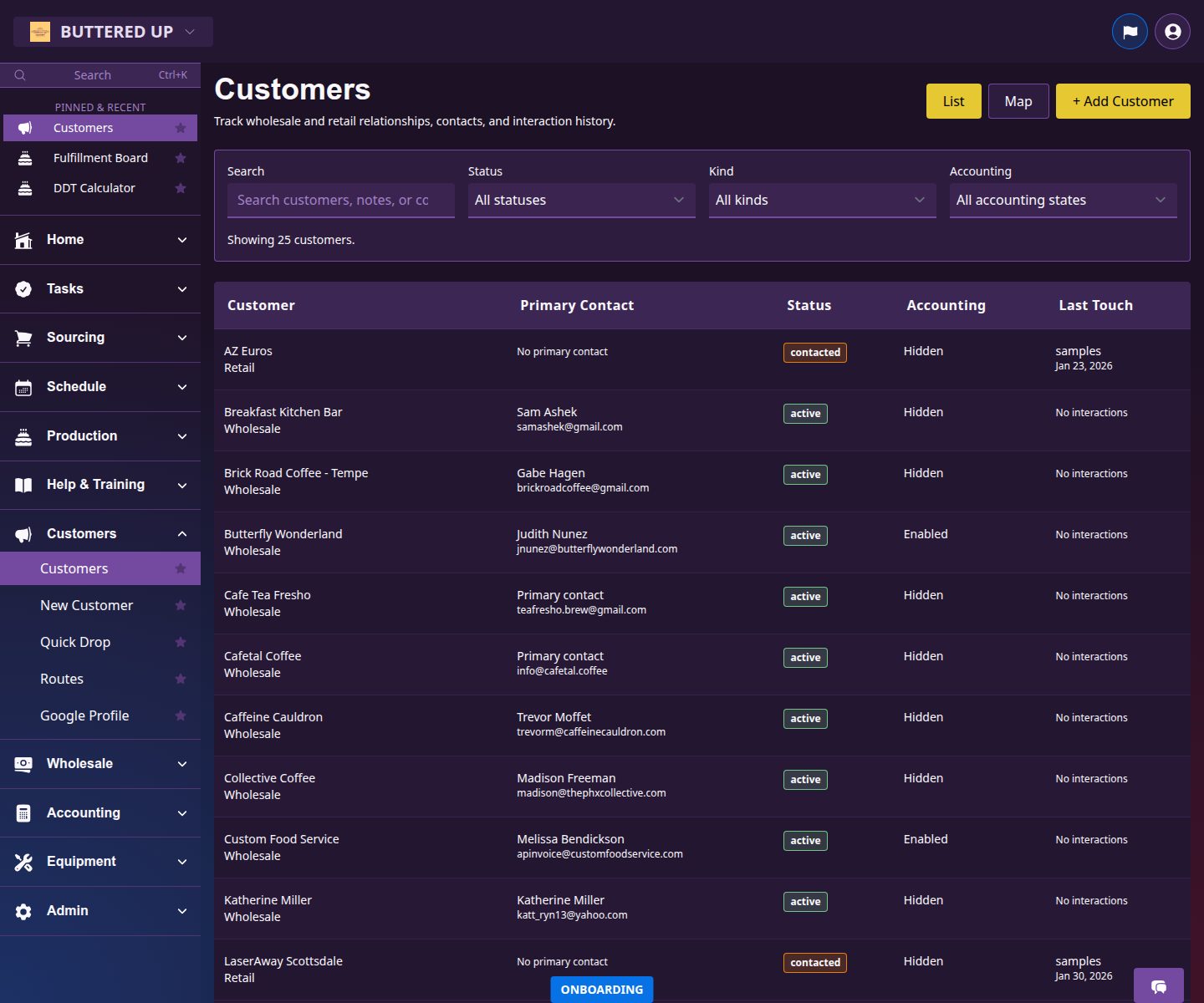Toggle the star next to Routes

coord(181,679)
